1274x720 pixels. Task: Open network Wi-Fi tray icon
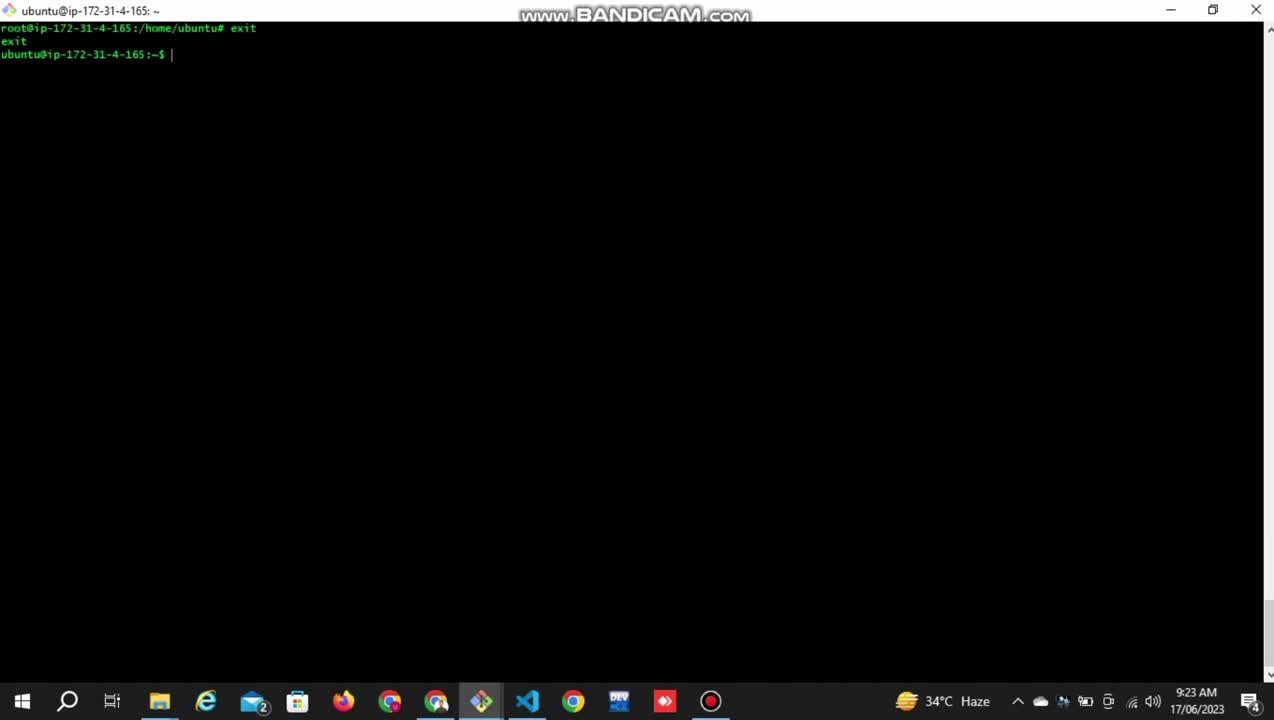coord(1132,702)
